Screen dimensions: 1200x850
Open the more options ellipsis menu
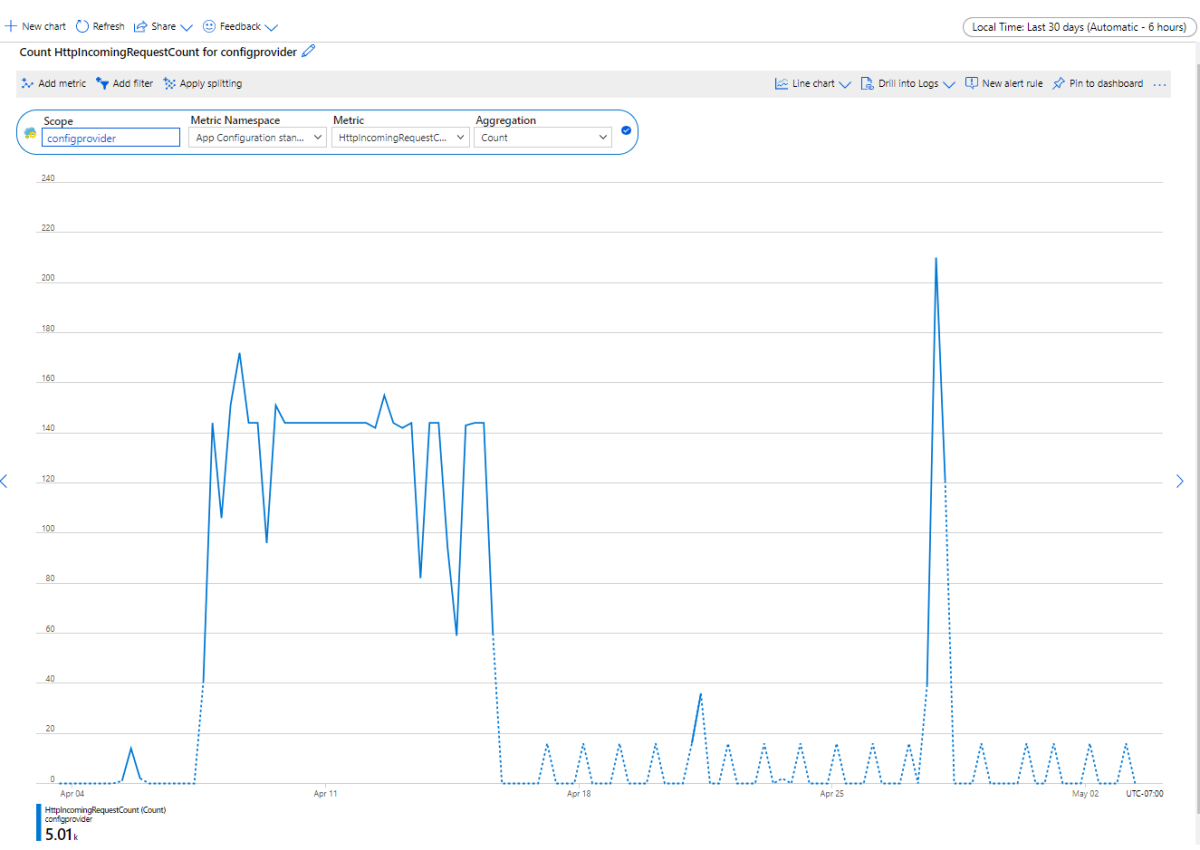tap(1160, 83)
